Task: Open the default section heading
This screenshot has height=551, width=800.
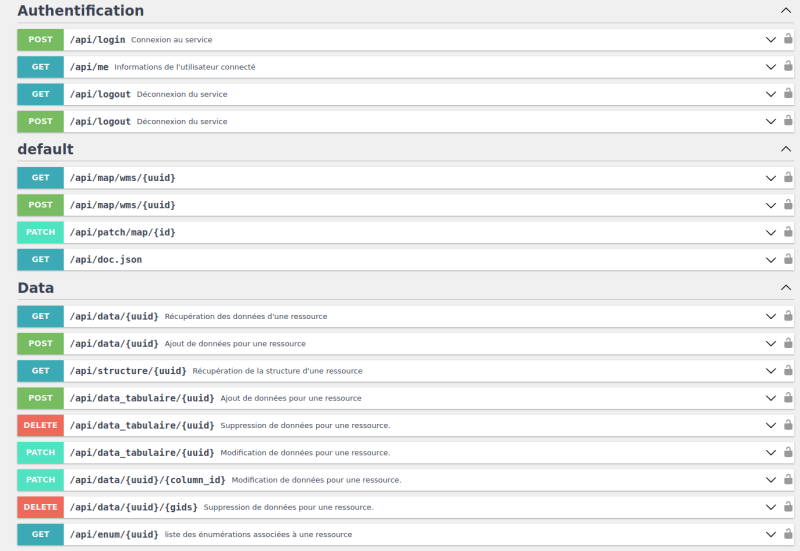Action: pyautogui.click(x=45, y=149)
